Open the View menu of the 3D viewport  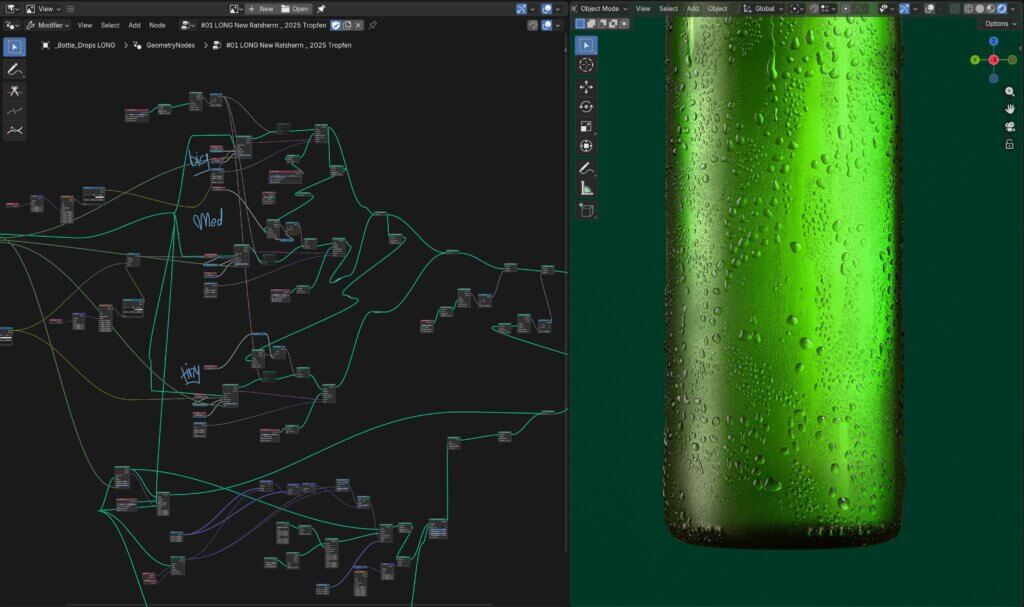[644, 8]
